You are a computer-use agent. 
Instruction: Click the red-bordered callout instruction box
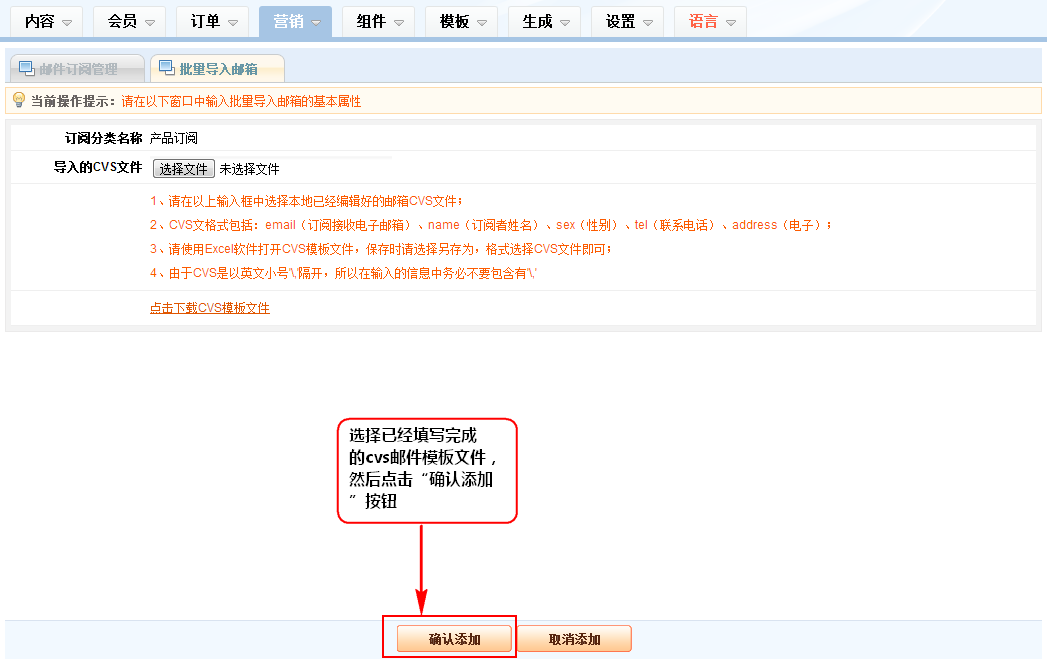pos(427,470)
